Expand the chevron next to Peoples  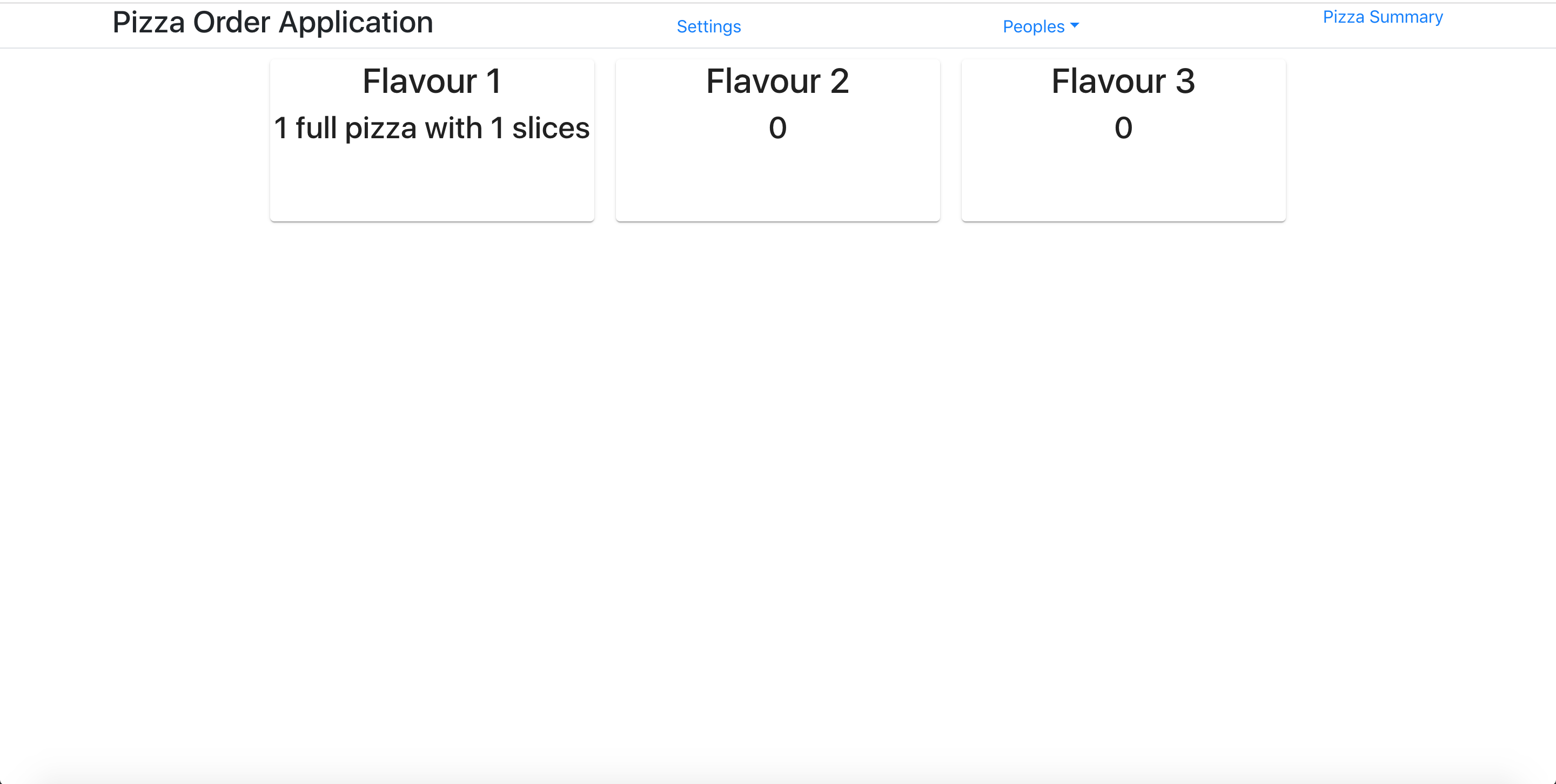tap(1075, 26)
